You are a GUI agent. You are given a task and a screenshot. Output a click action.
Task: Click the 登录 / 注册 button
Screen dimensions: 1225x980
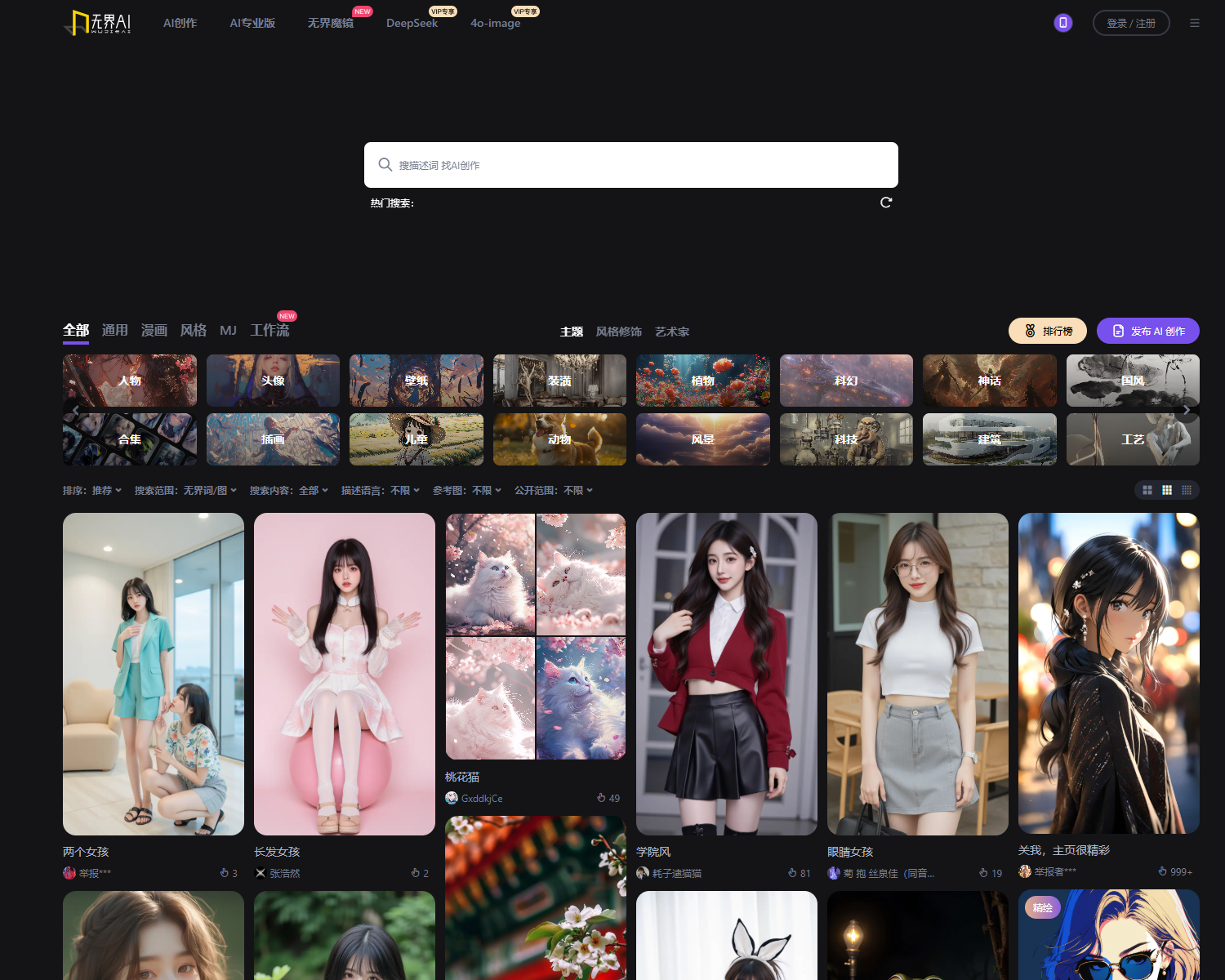(1130, 23)
